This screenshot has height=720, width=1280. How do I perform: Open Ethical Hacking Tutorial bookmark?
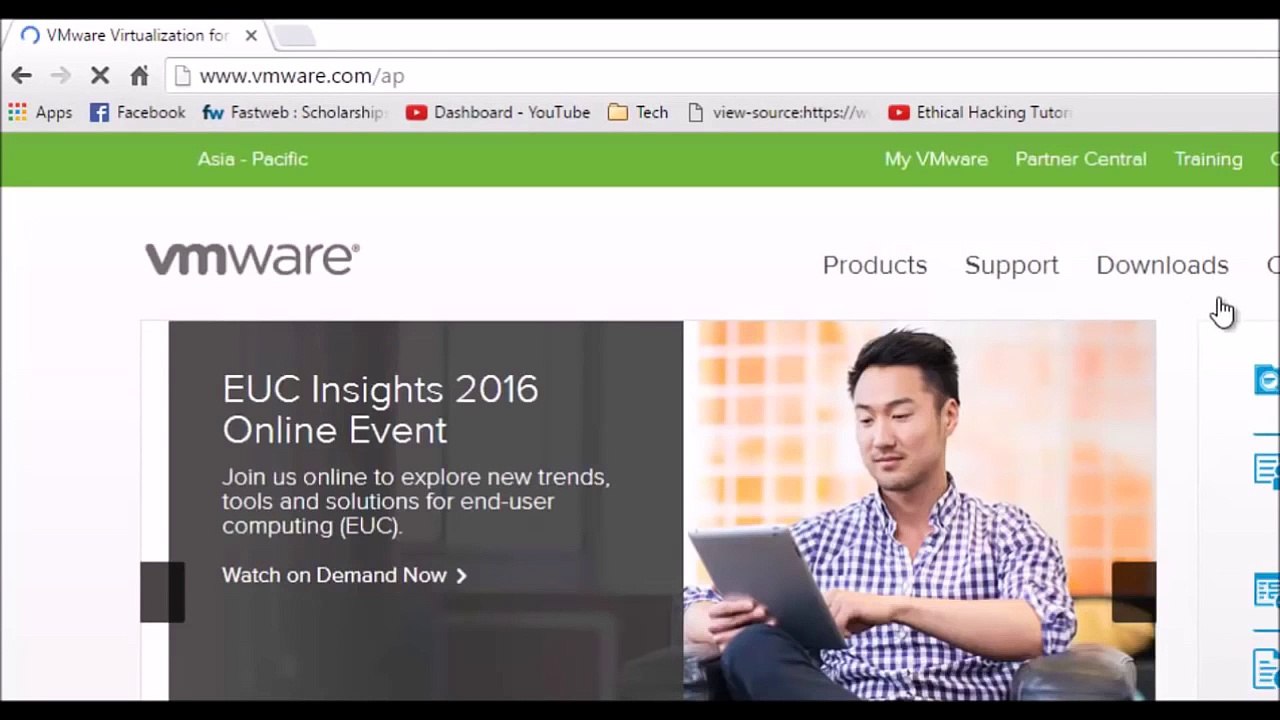[x=980, y=113]
